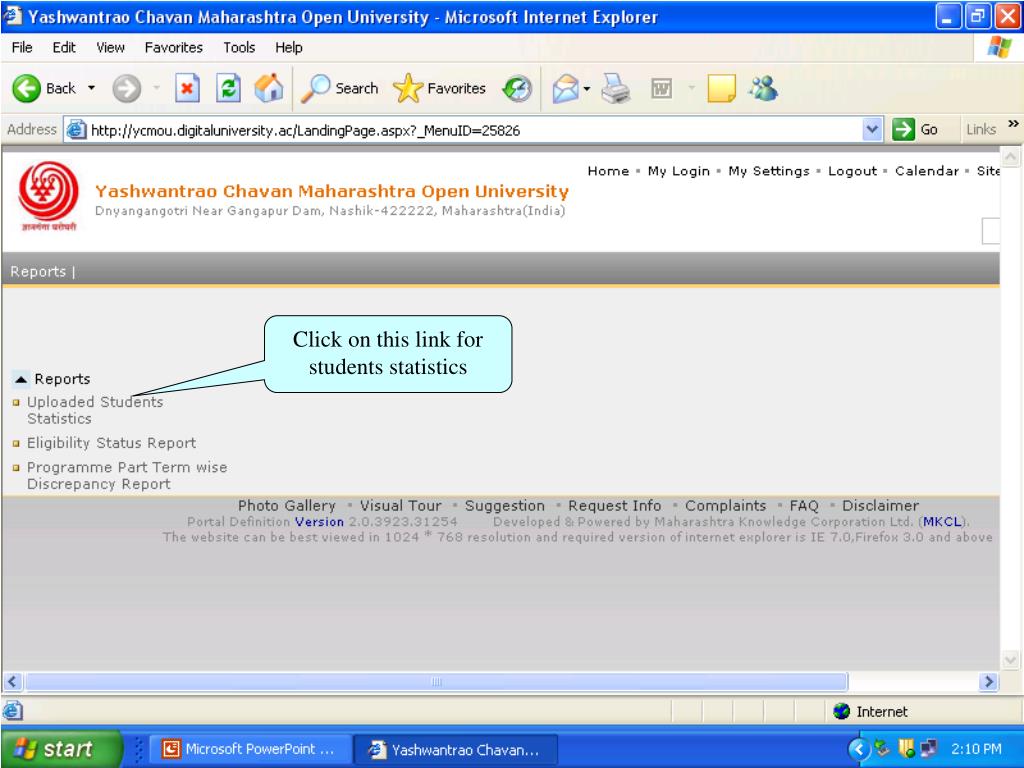Open the Messenger people icon
Image resolution: width=1024 pixels, height=768 pixels.
pyautogui.click(x=763, y=88)
